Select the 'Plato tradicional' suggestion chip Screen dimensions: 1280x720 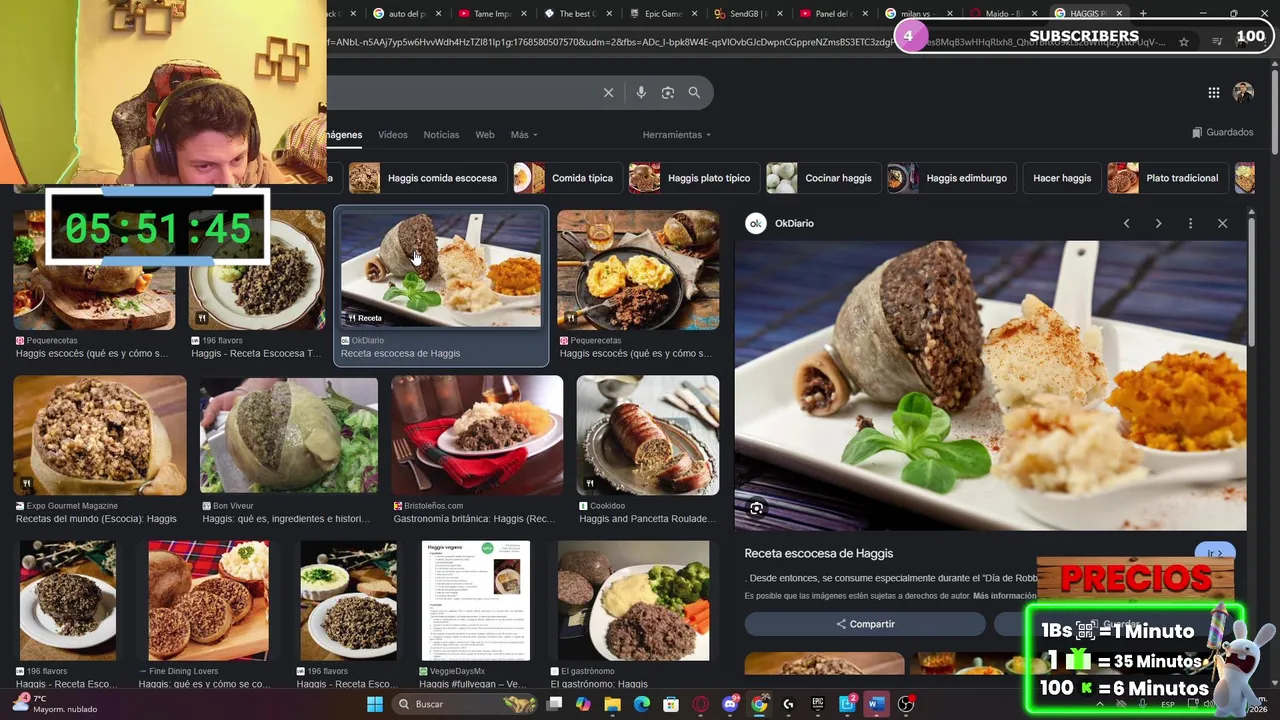pos(1167,178)
